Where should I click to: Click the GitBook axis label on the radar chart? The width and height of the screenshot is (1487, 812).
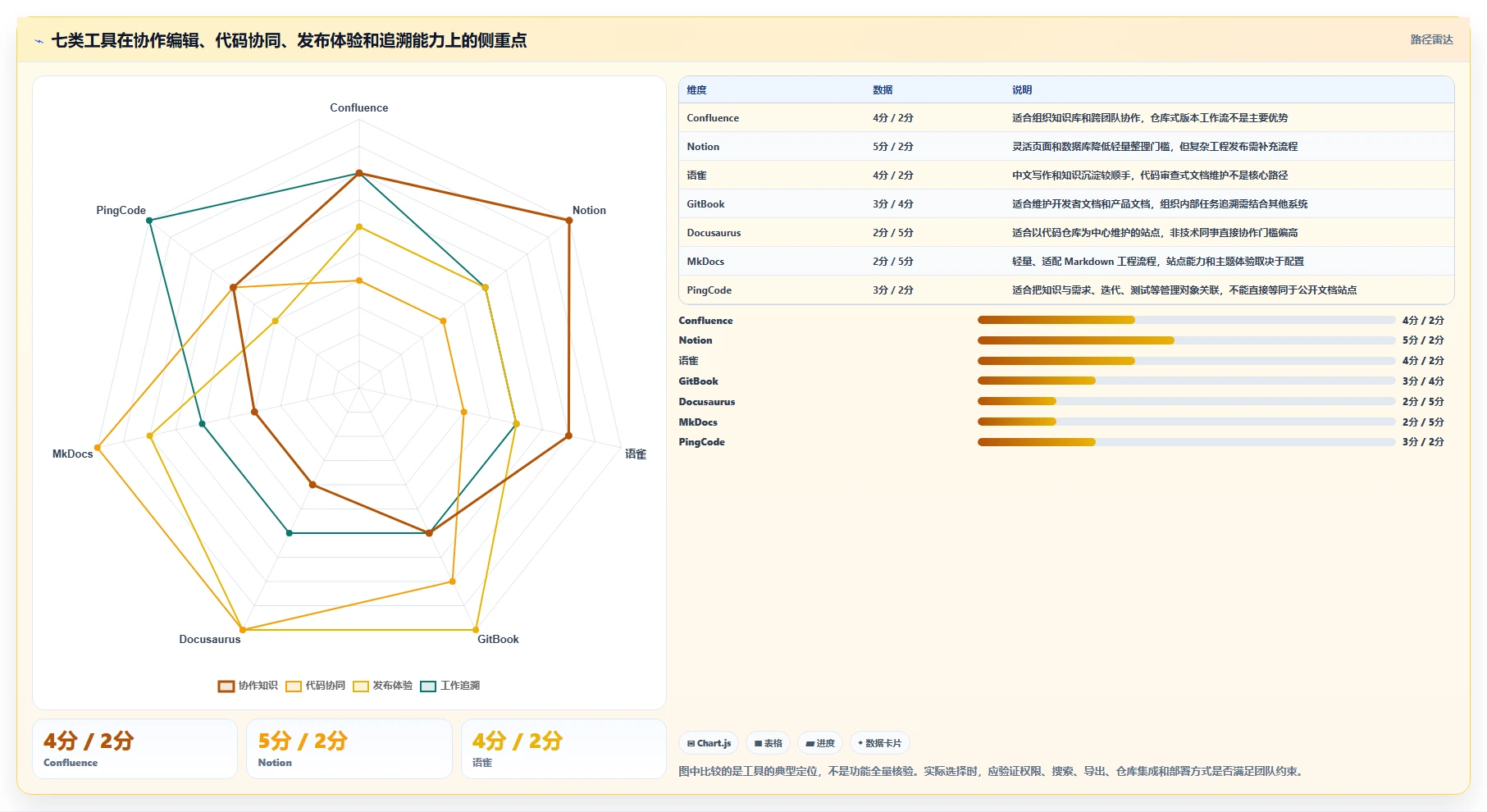(x=498, y=639)
